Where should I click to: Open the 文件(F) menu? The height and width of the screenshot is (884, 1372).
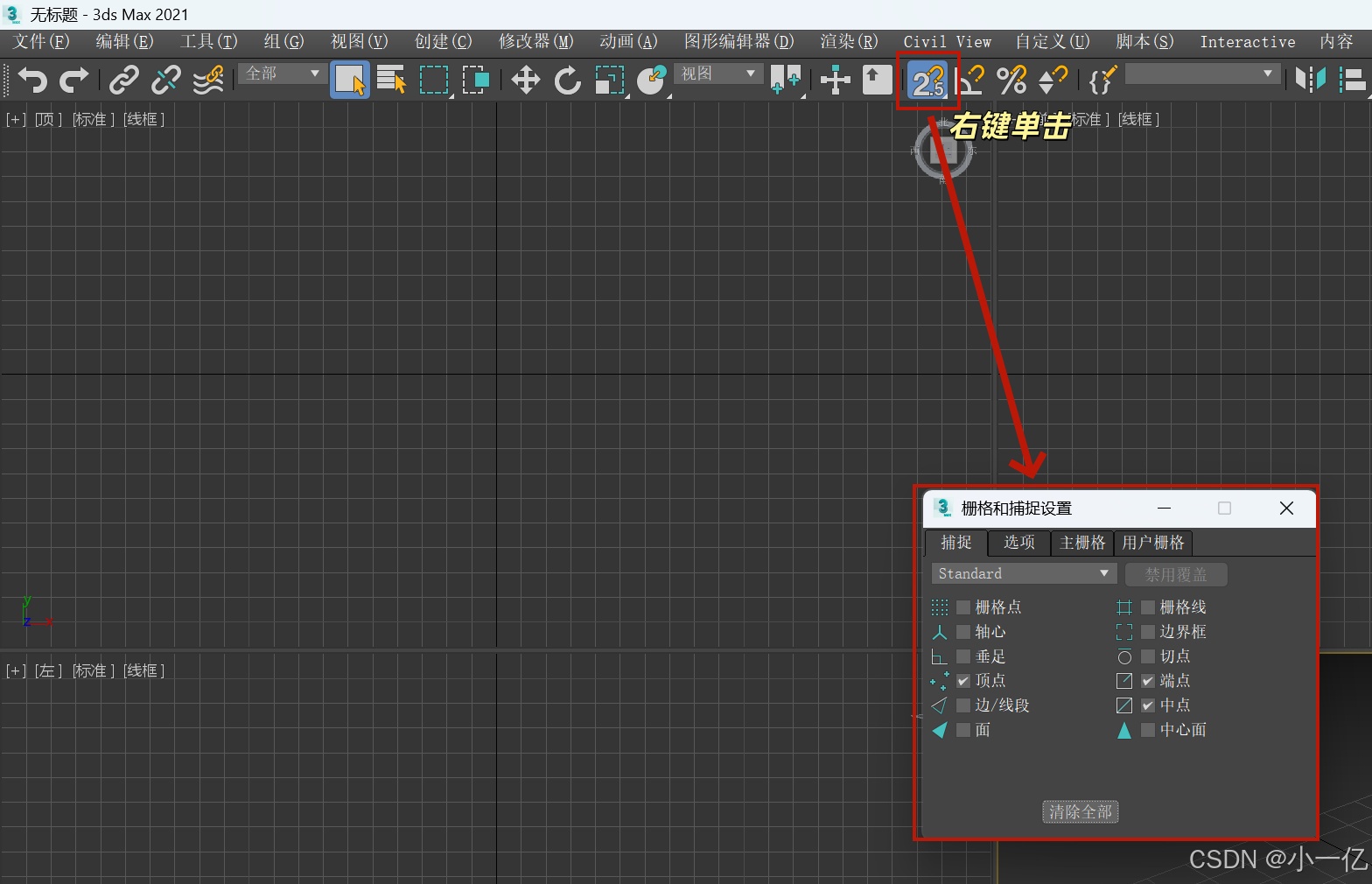click(41, 41)
